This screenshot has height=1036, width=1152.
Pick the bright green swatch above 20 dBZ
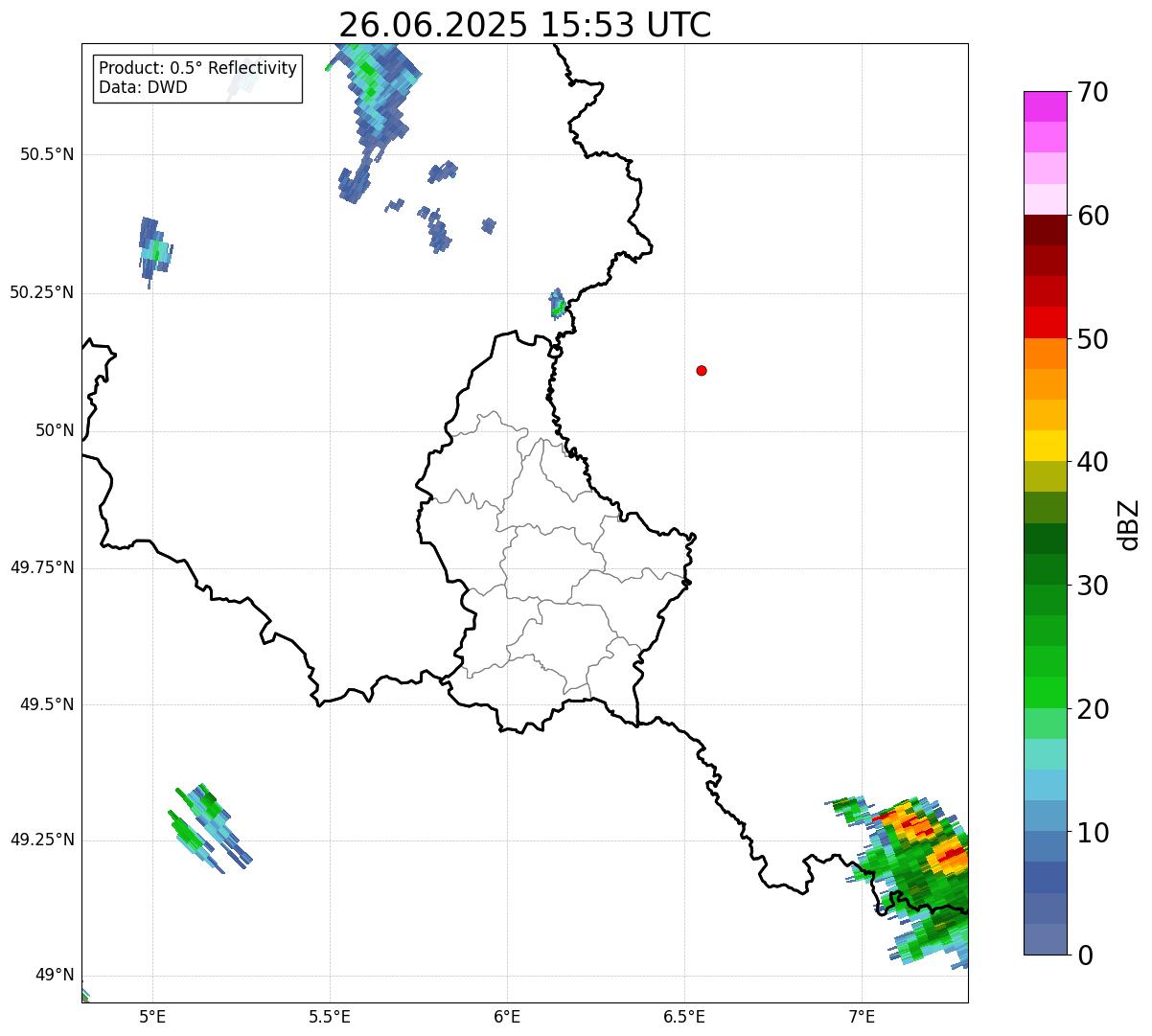pyautogui.click(x=1045, y=692)
